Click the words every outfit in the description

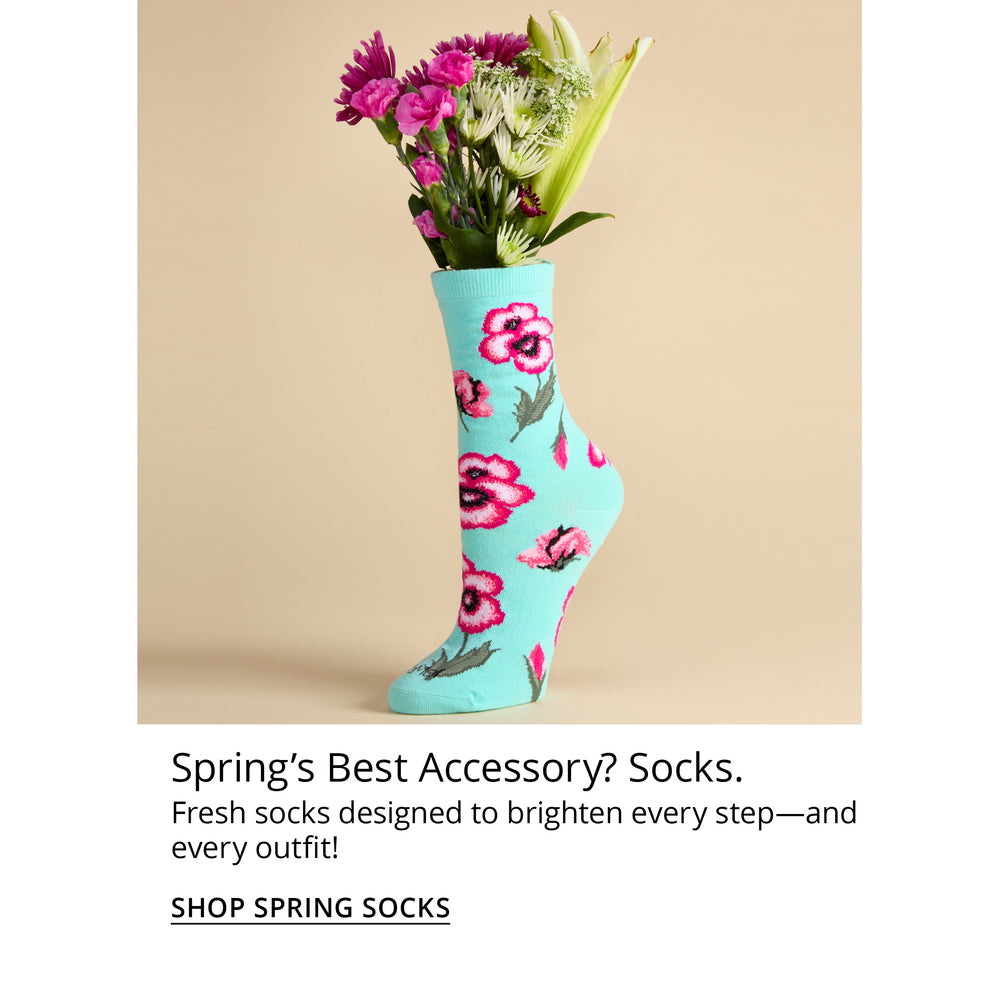(254, 848)
